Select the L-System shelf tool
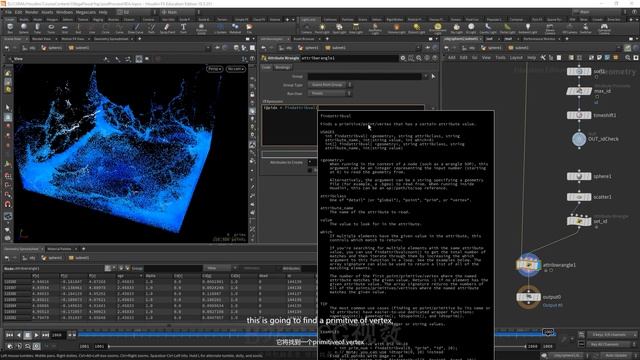 tap(220, 28)
